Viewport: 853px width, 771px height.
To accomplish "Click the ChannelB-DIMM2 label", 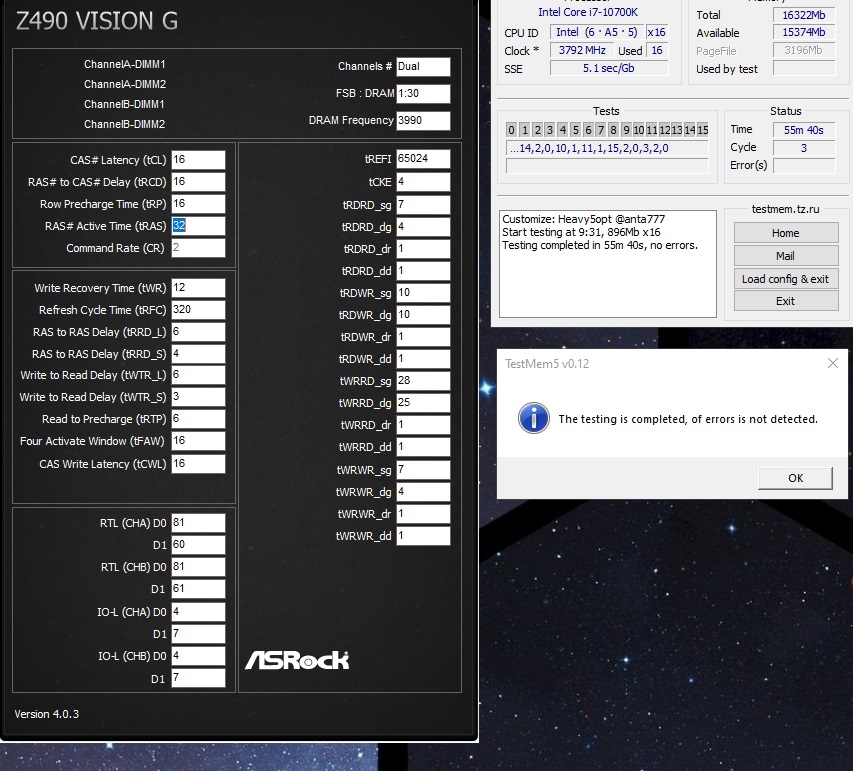I will (x=125, y=124).
